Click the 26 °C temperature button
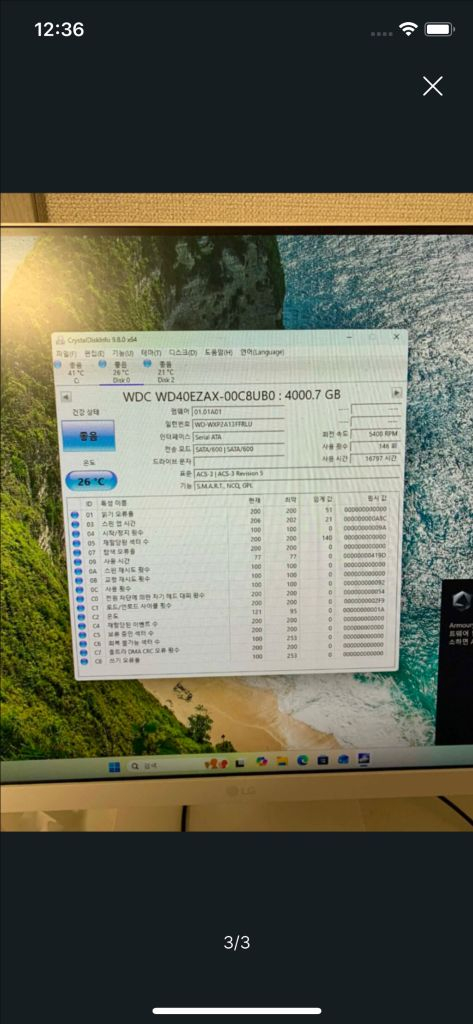The width and height of the screenshot is (473, 1024). point(91,482)
